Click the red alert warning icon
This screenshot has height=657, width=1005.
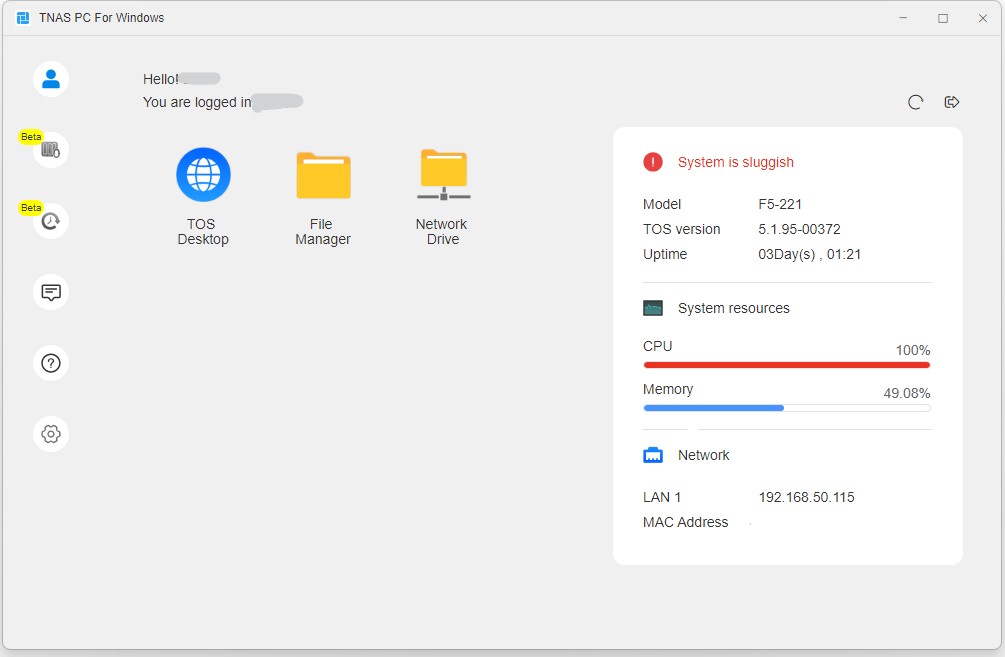pos(652,162)
